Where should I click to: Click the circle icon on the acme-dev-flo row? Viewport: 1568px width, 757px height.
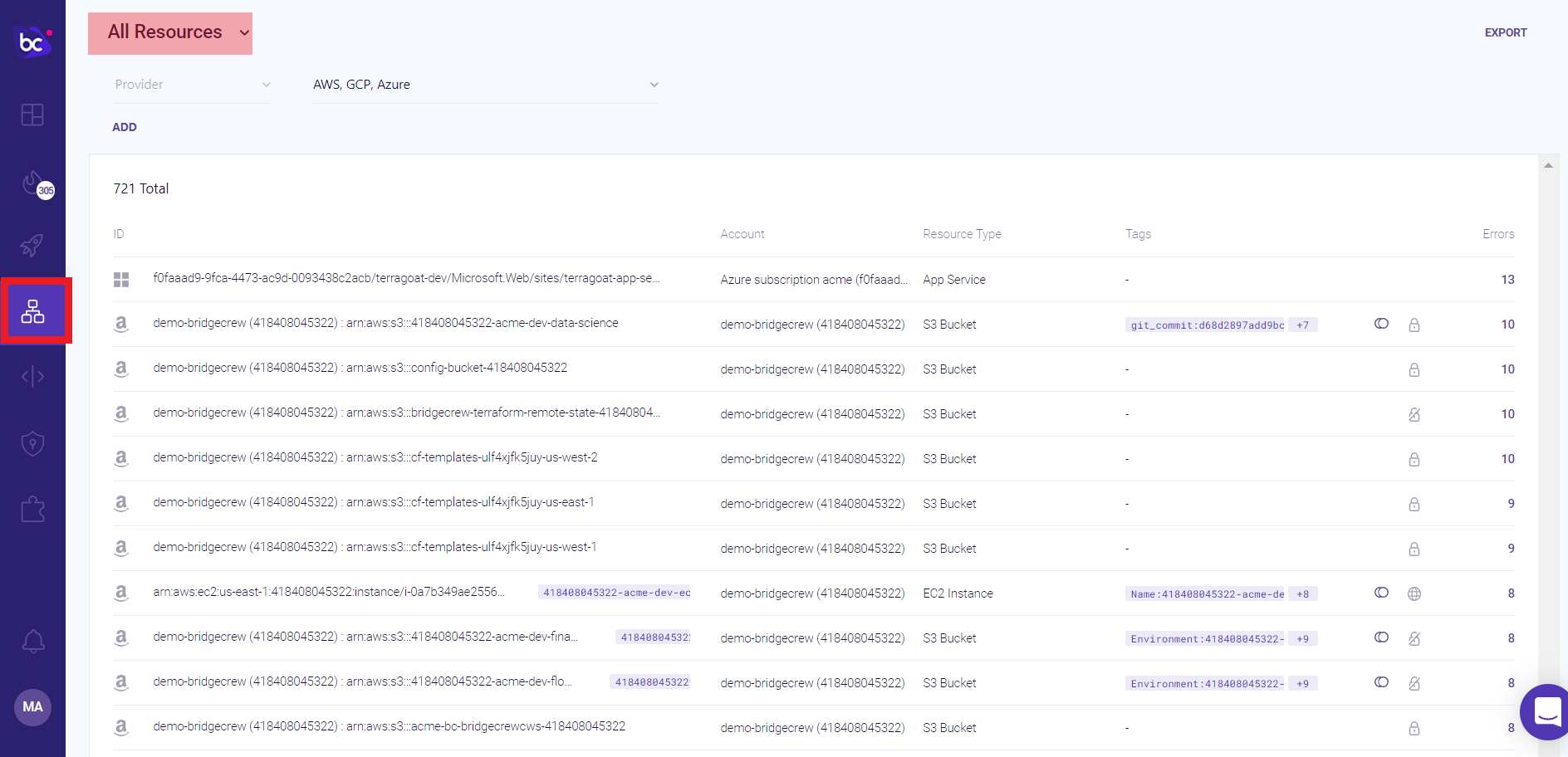[x=1381, y=682]
